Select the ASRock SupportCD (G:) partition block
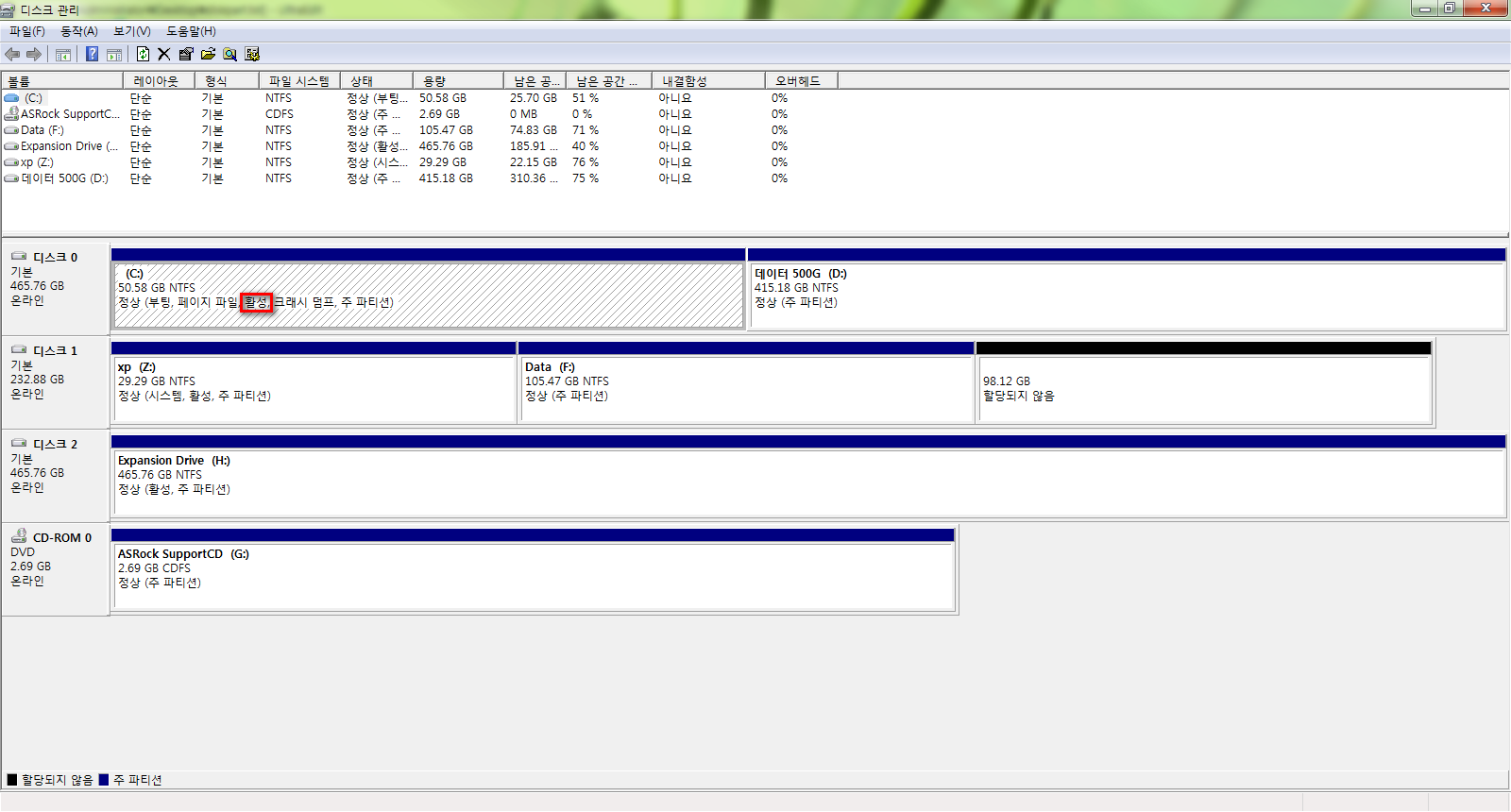This screenshot has width=1511, height=812. click(x=533, y=569)
